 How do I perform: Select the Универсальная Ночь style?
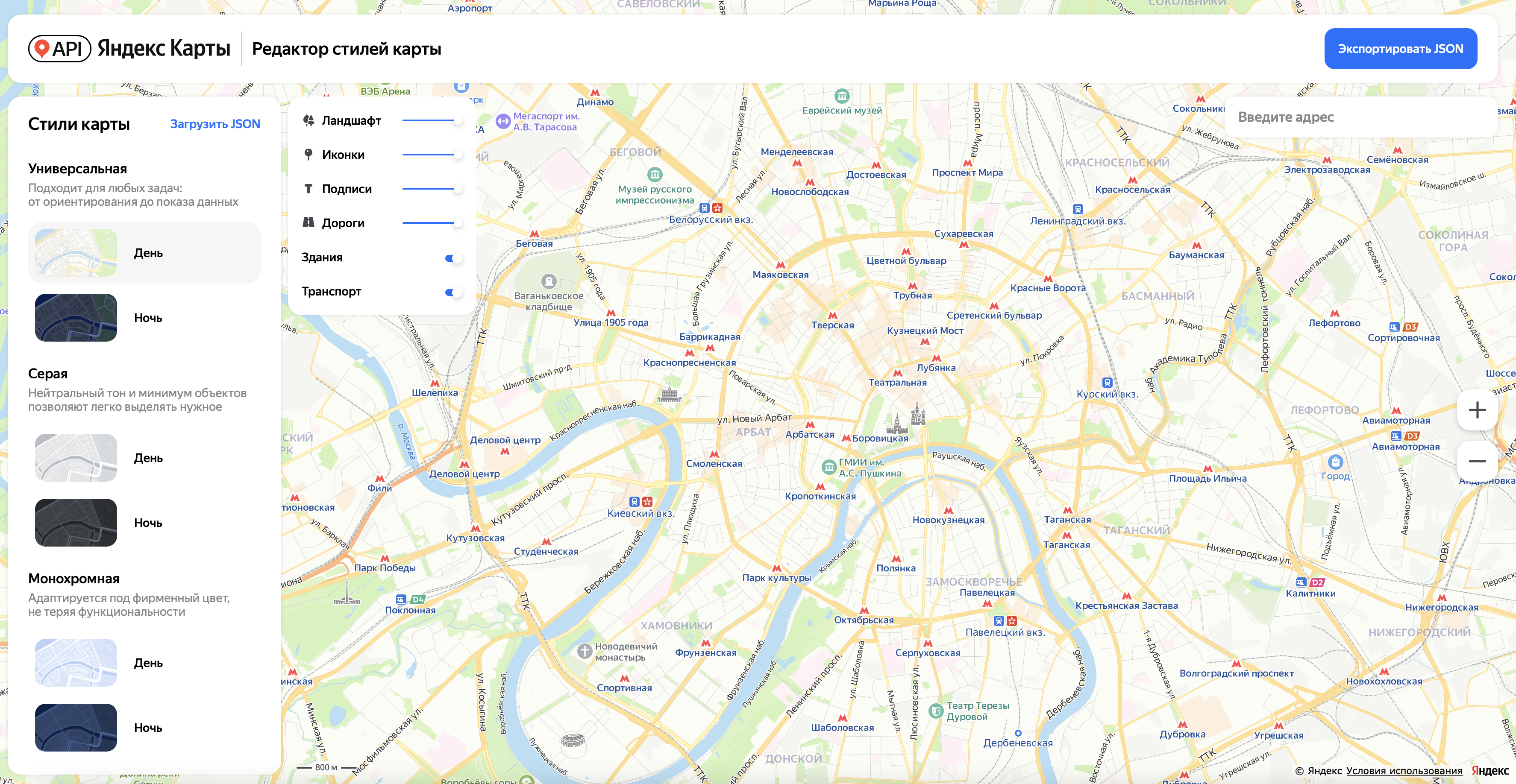click(144, 318)
